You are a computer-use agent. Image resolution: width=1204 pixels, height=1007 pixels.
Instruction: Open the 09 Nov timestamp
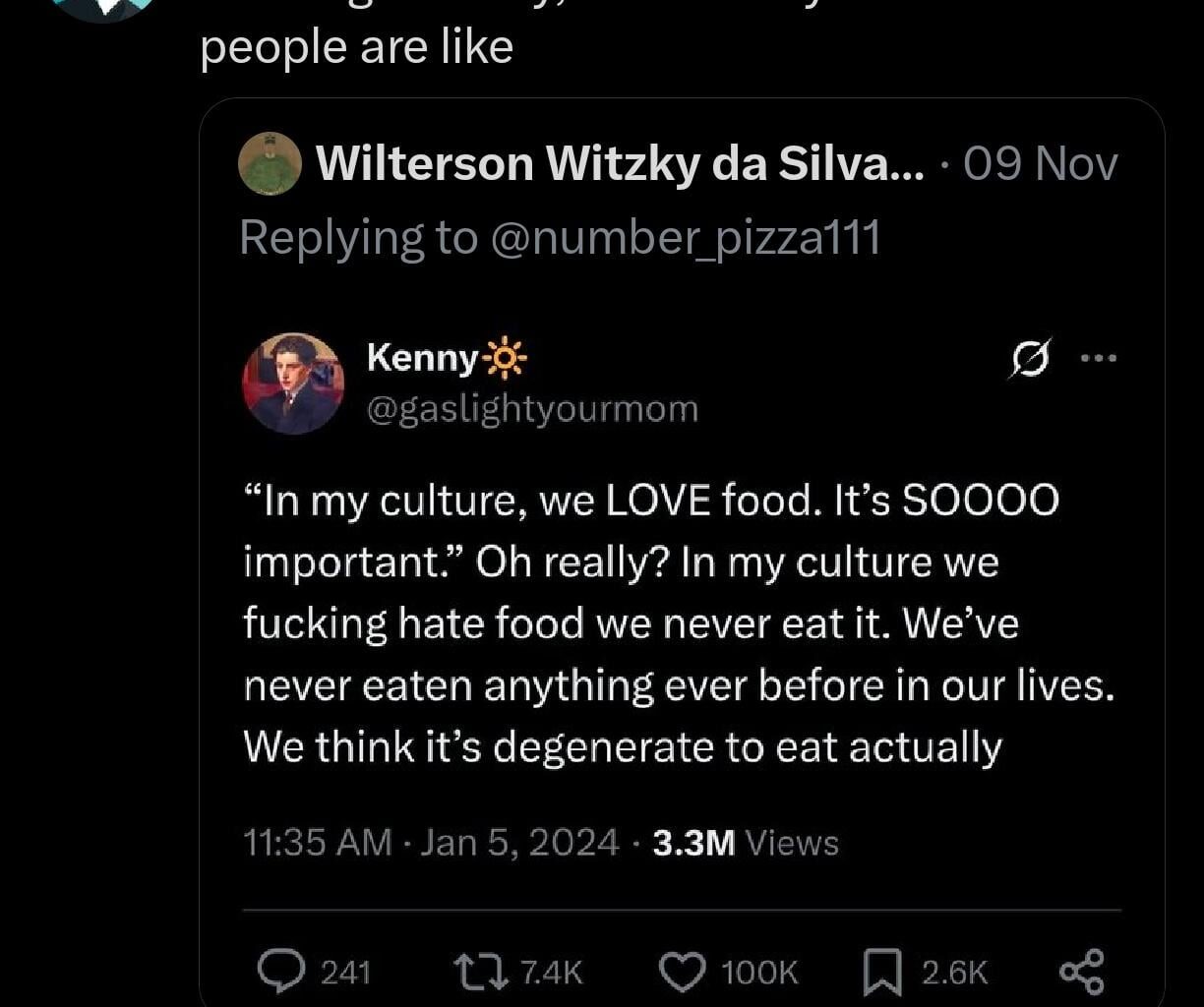[x=1038, y=162]
